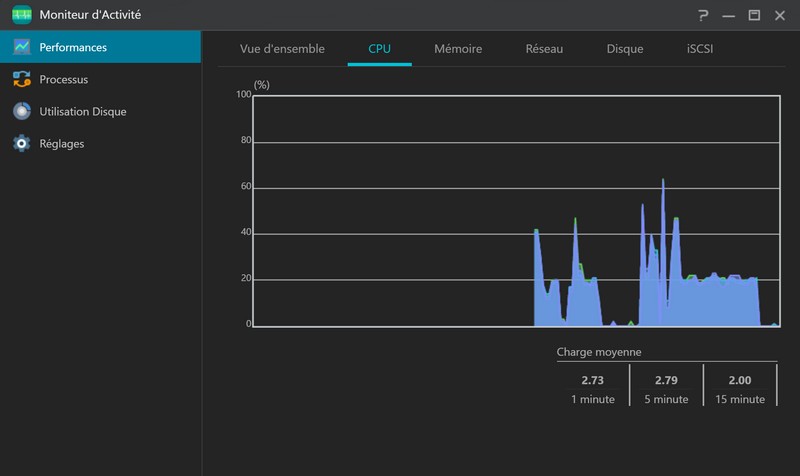
Task: Open Réglages using the gear icon
Action: click(21, 143)
